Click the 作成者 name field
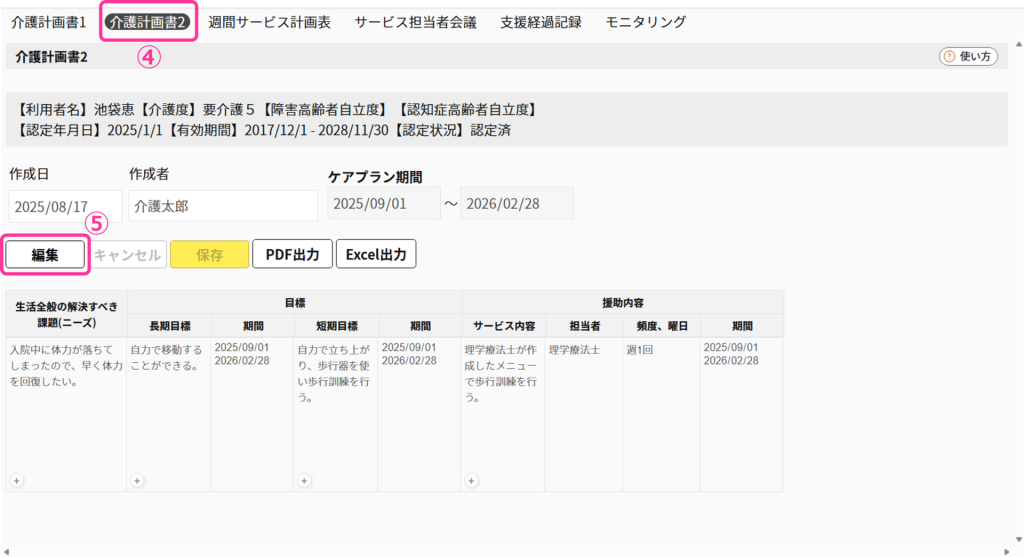Viewport: 1024px width, 557px height. [222, 206]
